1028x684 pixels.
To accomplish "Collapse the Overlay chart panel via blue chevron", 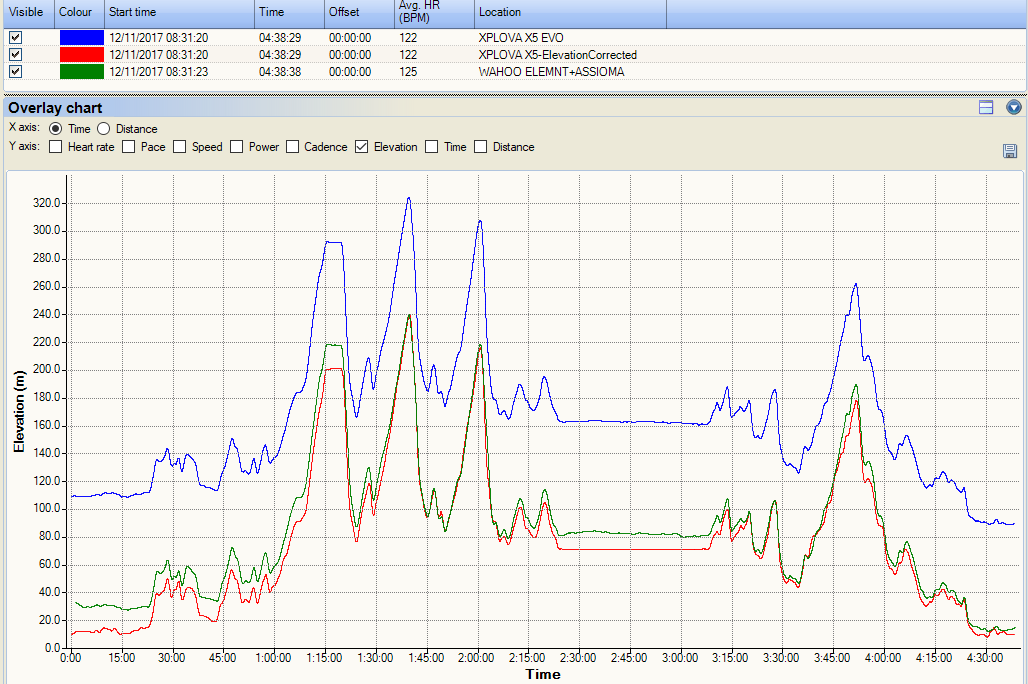I will pyautogui.click(x=1013, y=107).
